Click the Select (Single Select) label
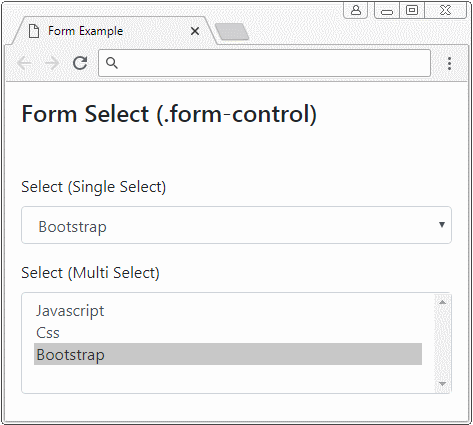 coord(94,187)
